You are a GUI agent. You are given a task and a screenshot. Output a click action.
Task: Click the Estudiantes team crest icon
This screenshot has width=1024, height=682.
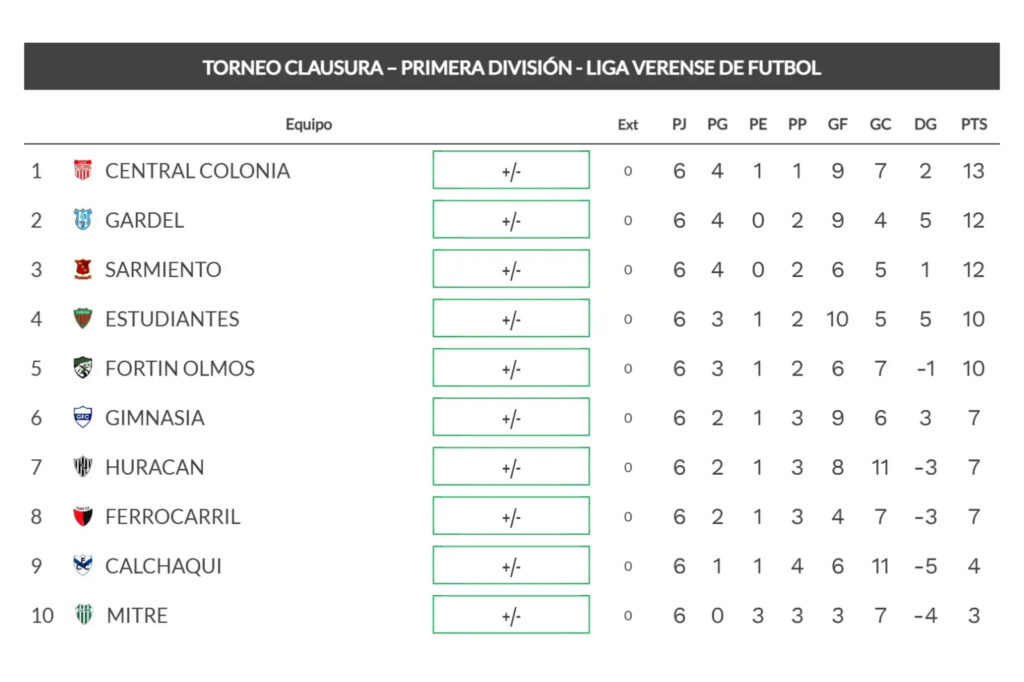(83, 319)
